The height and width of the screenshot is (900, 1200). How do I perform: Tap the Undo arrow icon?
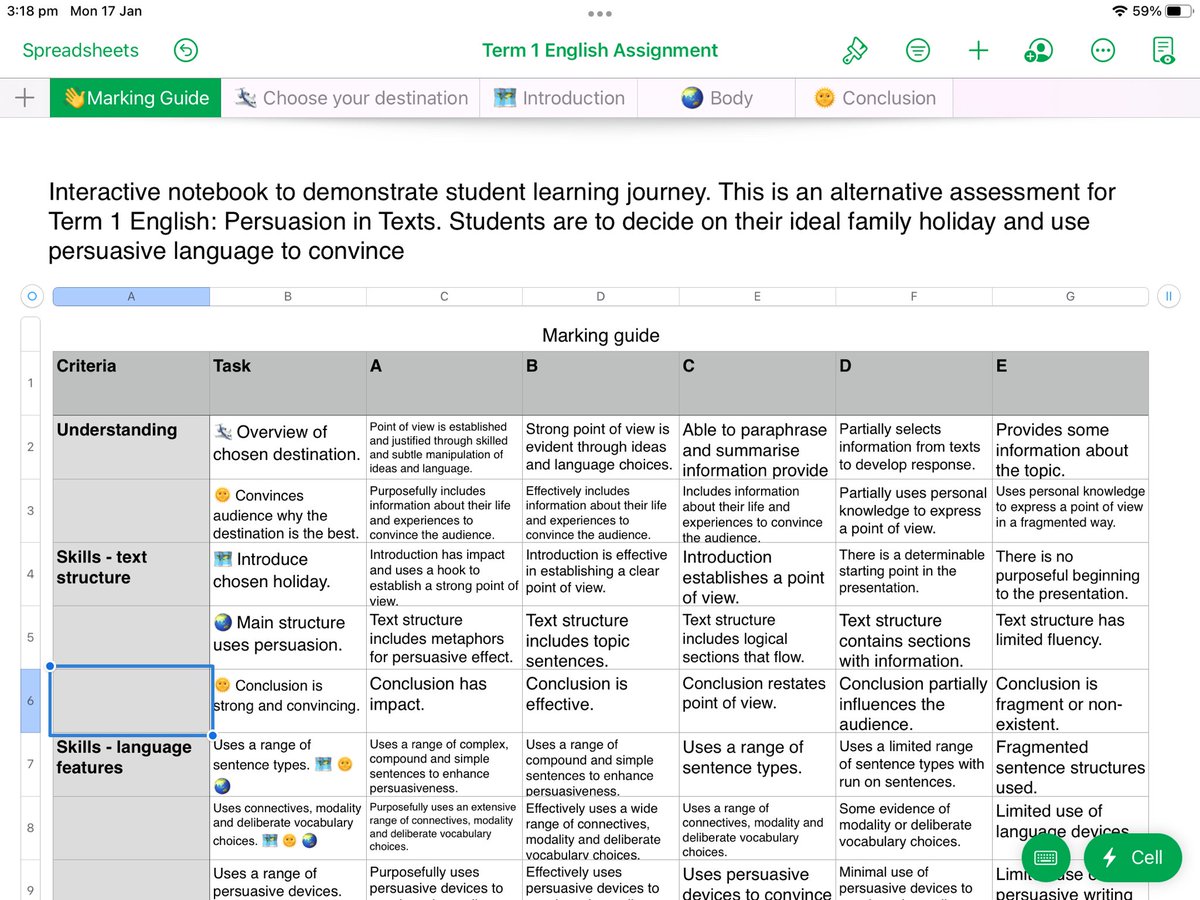click(x=185, y=51)
